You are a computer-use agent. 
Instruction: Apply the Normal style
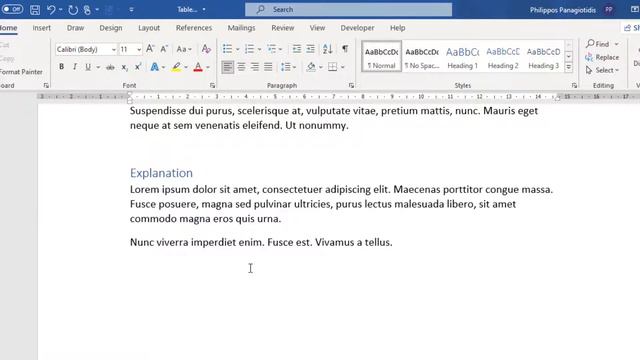pos(382,57)
